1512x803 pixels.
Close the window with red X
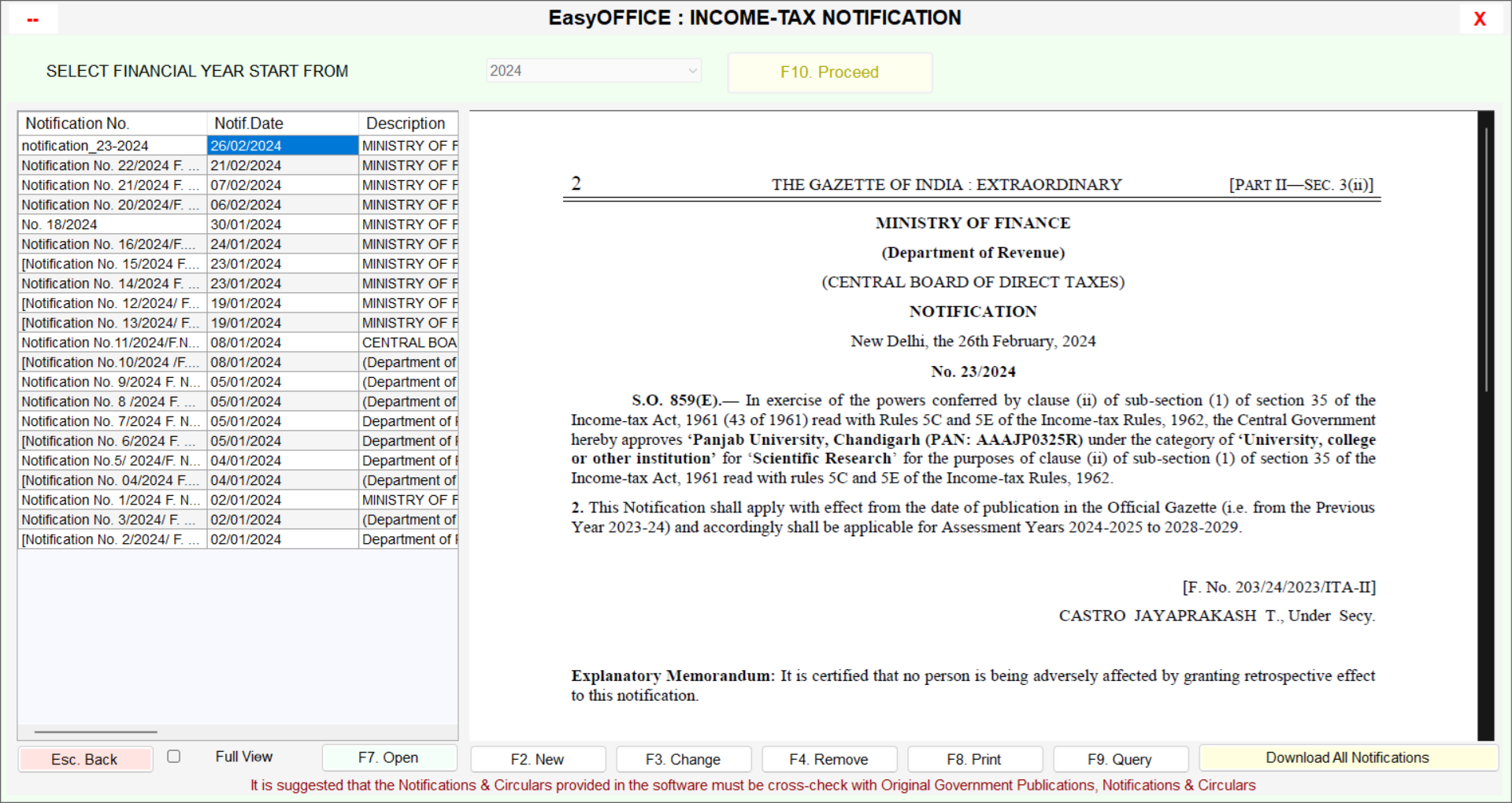point(1480,20)
